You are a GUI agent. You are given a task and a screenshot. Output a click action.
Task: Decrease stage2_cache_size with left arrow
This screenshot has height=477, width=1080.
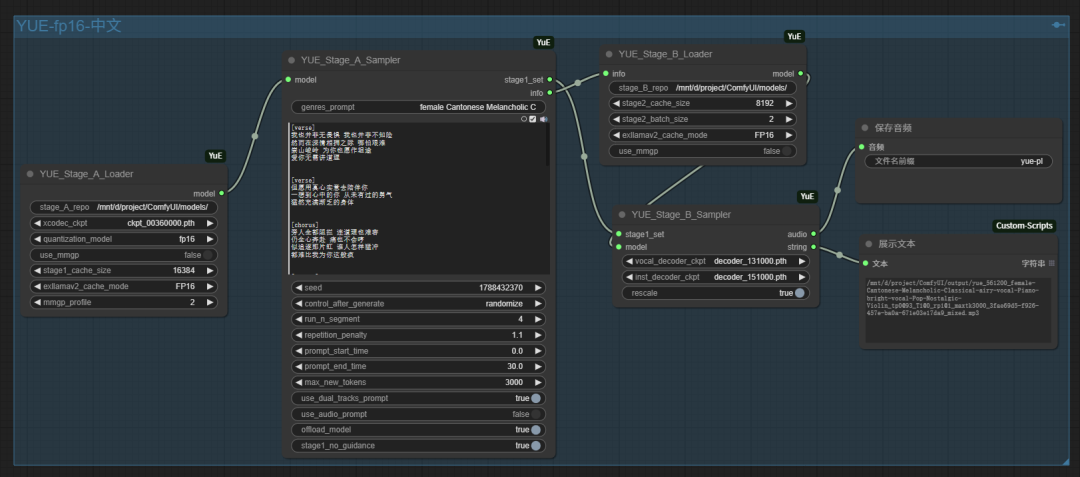tap(615, 103)
